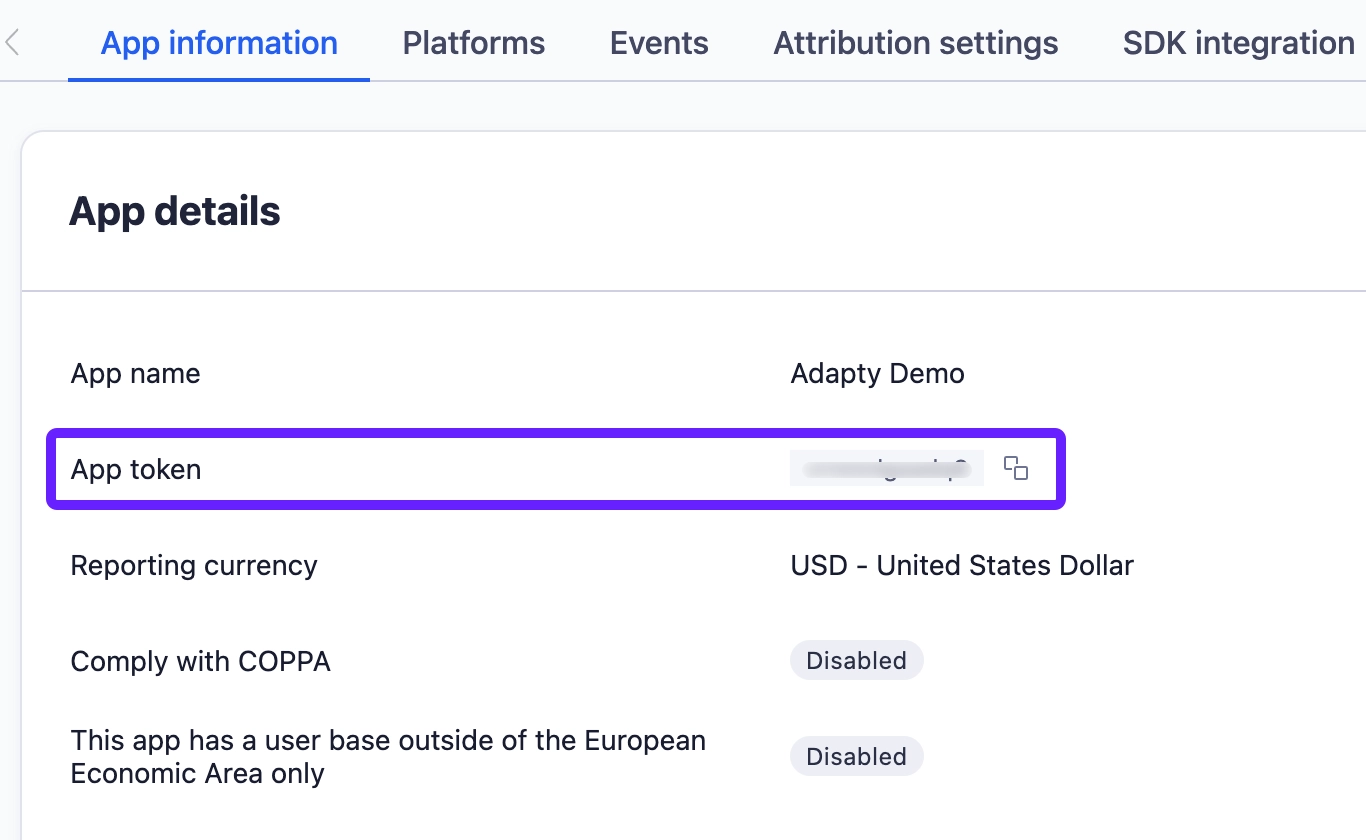Screen dimensions: 1366x840
Task: Click the App token row label
Action: (x=135, y=468)
